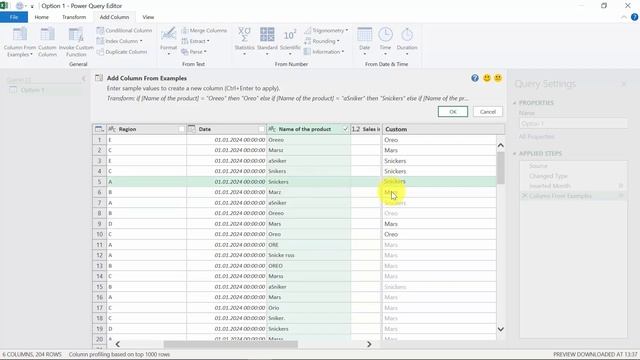This screenshot has height=360, width=640.
Task: Select Custom cell in row 1 'Oreo'
Action: click(x=439, y=140)
